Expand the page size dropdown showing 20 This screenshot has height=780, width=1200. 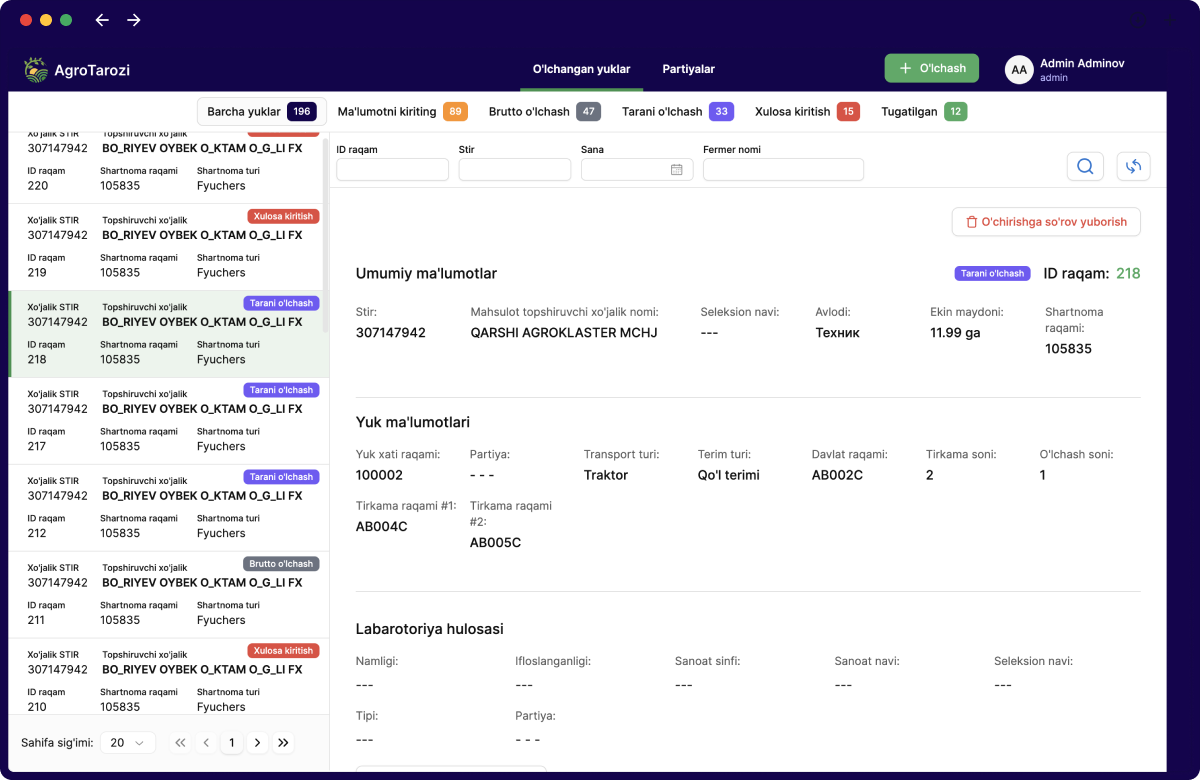pyautogui.click(x=128, y=743)
